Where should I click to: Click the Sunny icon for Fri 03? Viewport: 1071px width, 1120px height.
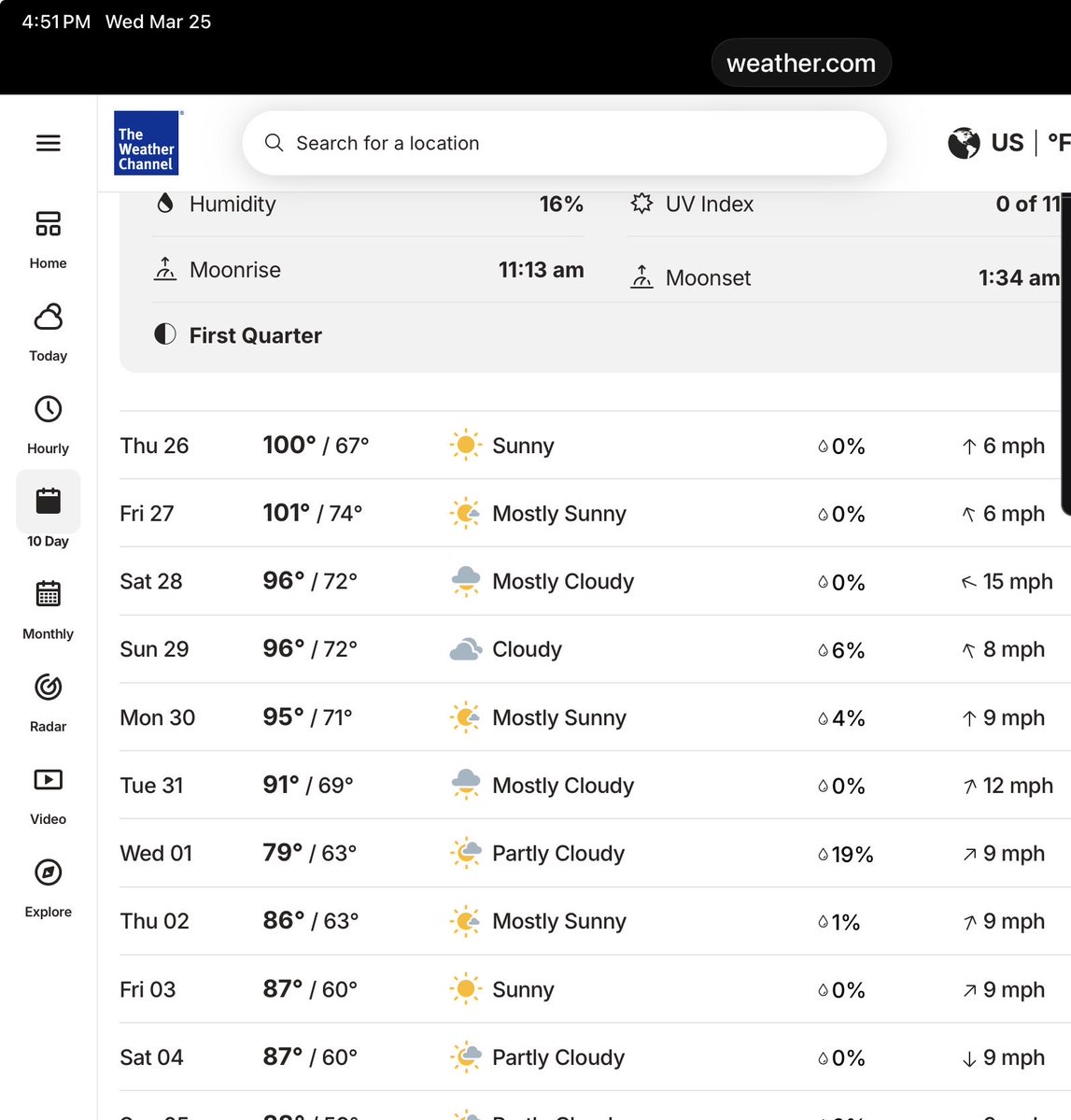(x=466, y=988)
